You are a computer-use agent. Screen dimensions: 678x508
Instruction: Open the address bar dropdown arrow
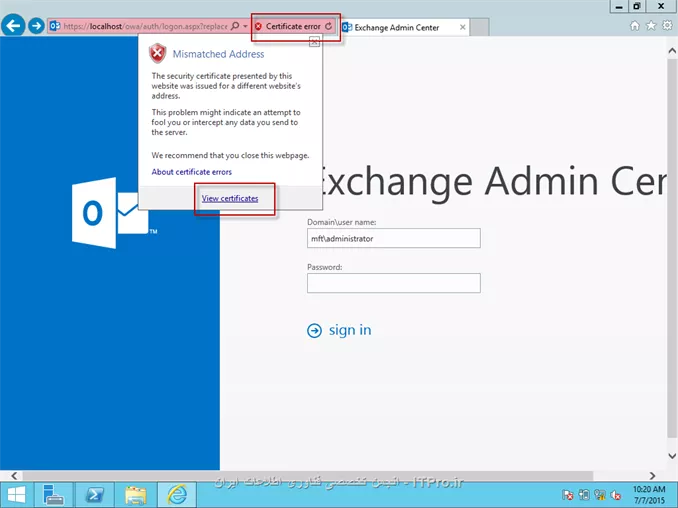[245, 26]
